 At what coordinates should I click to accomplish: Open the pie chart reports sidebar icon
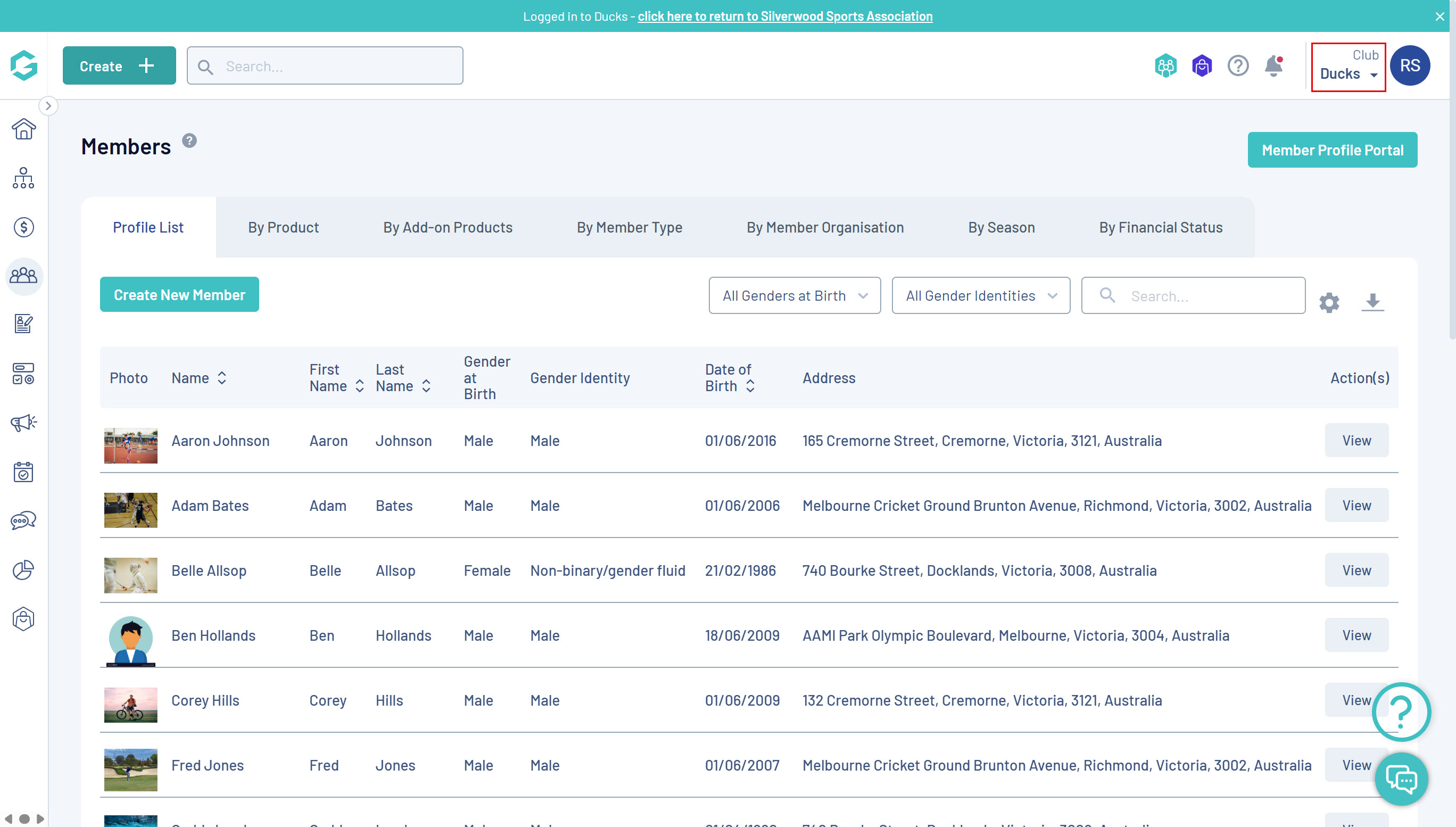tap(23, 570)
